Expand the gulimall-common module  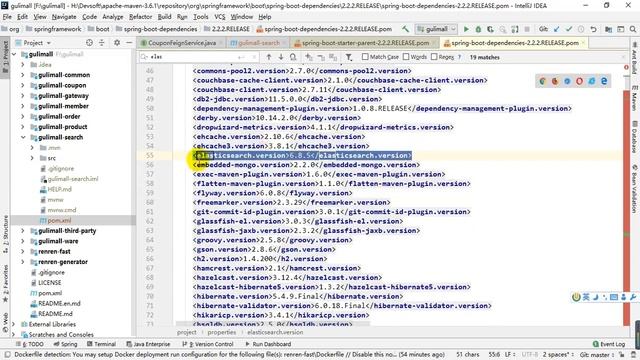(23, 75)
